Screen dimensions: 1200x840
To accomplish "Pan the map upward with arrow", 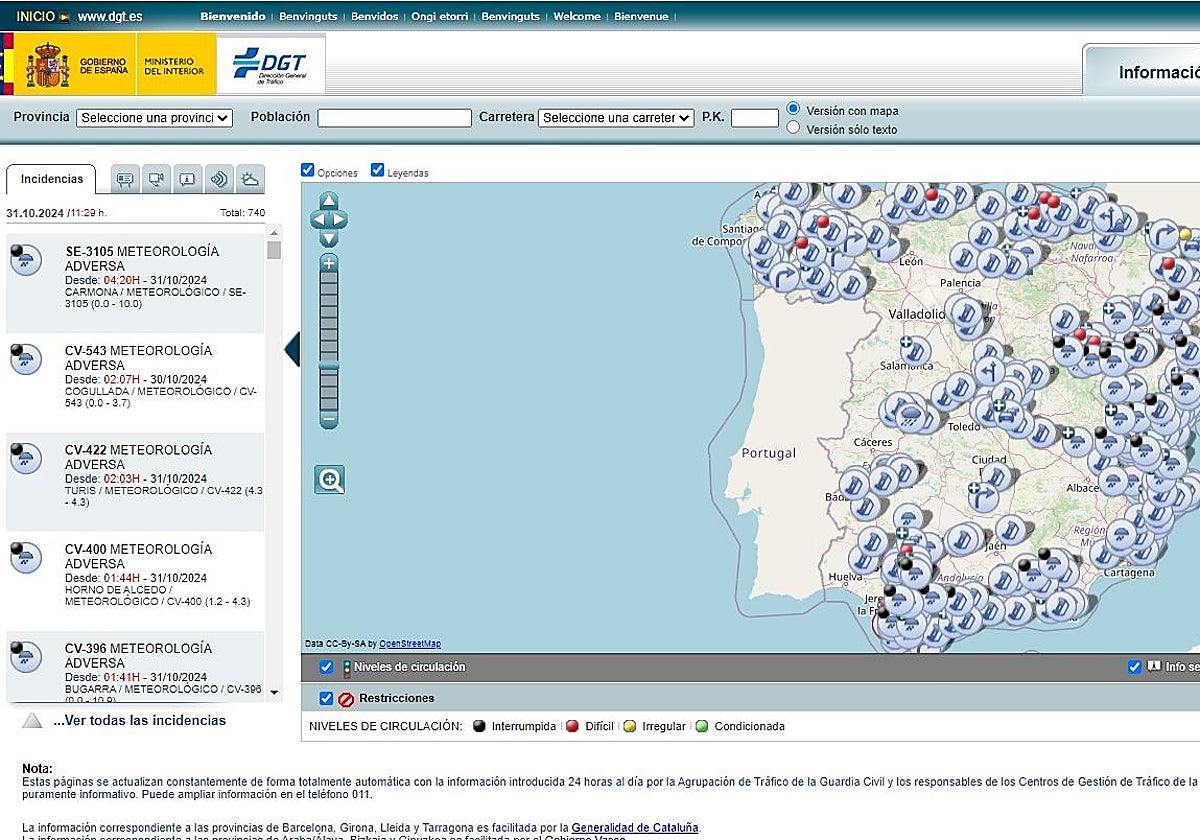I will [329, 201].
